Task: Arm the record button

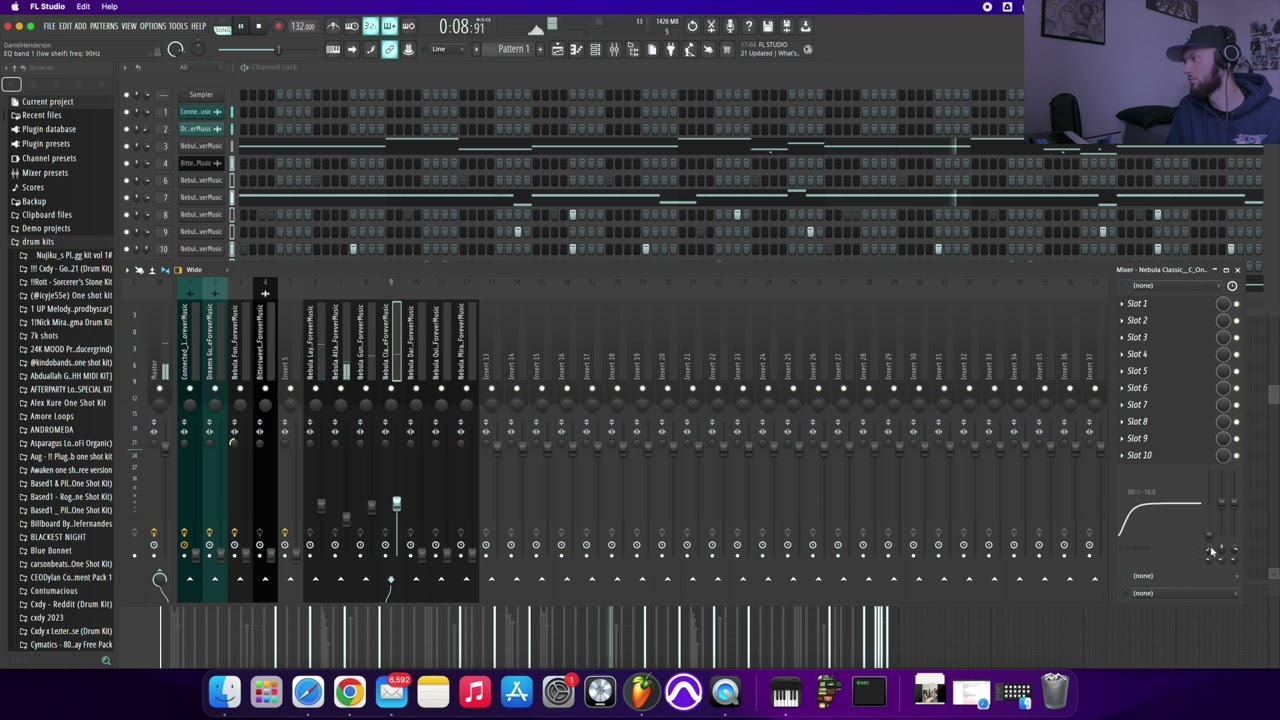Action: pyautogui.click(x=278, y=26)
